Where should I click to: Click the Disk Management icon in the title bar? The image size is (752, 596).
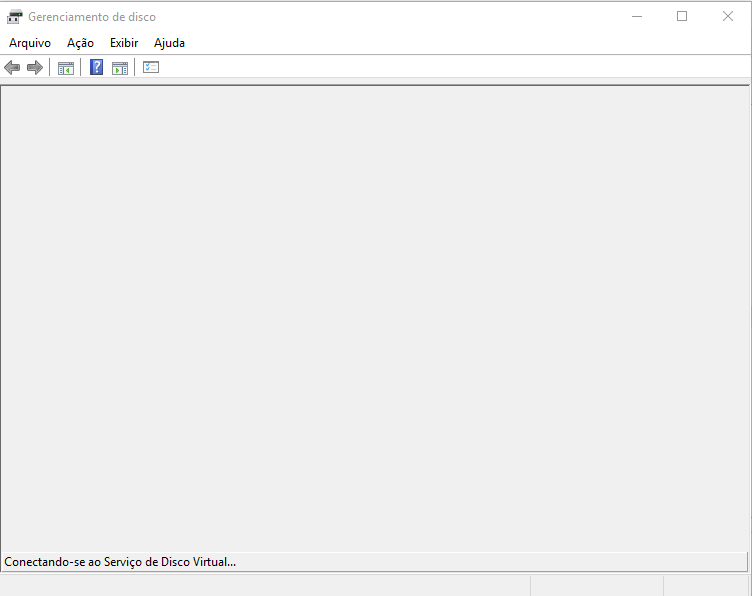point(14,17)
